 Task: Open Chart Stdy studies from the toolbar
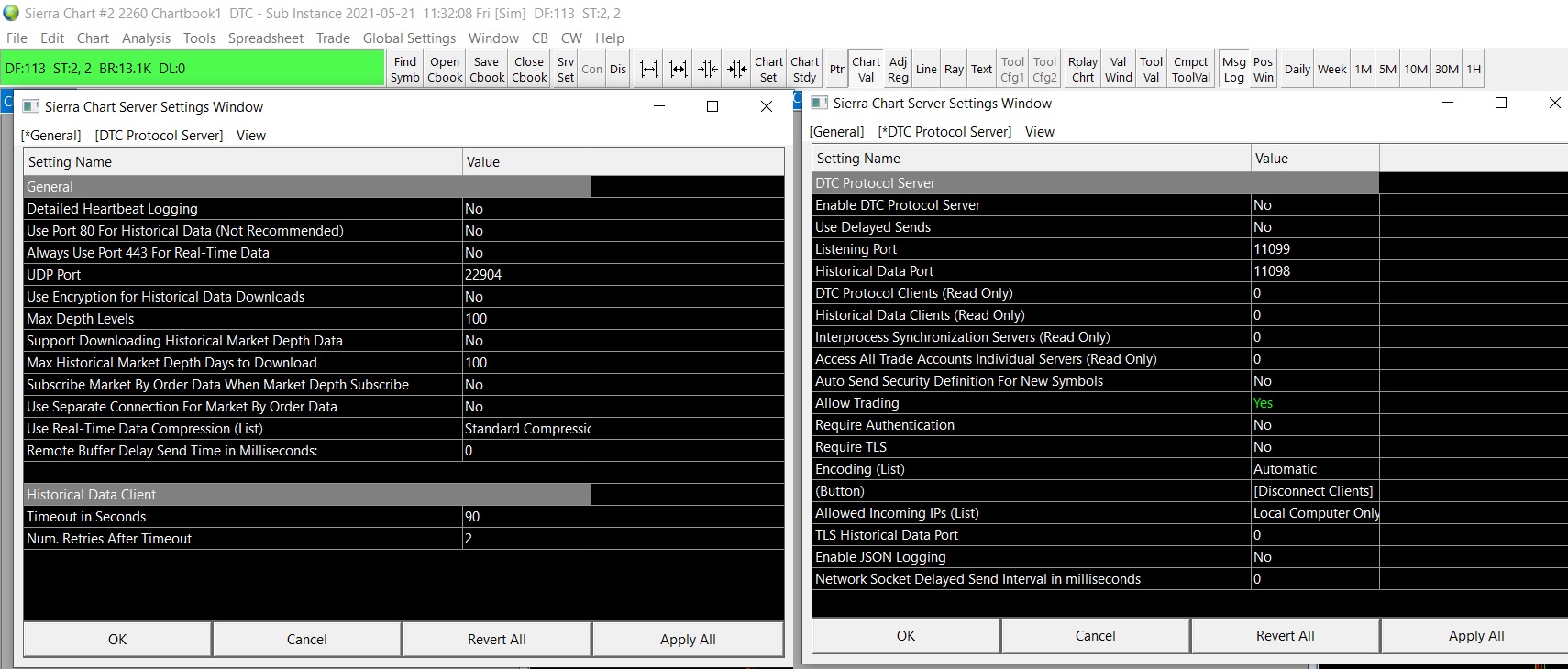[x=804, y=70]
